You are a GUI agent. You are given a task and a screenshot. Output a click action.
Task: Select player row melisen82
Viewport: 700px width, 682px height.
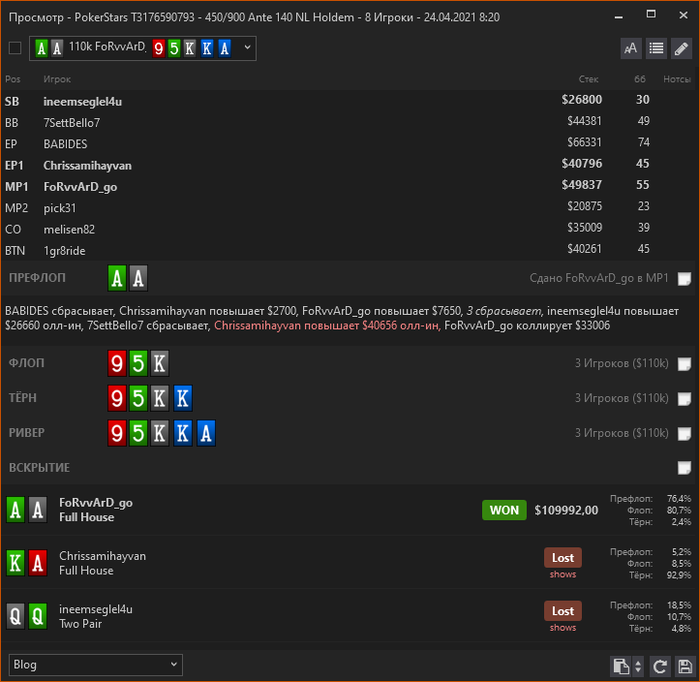tap(350, 229)
